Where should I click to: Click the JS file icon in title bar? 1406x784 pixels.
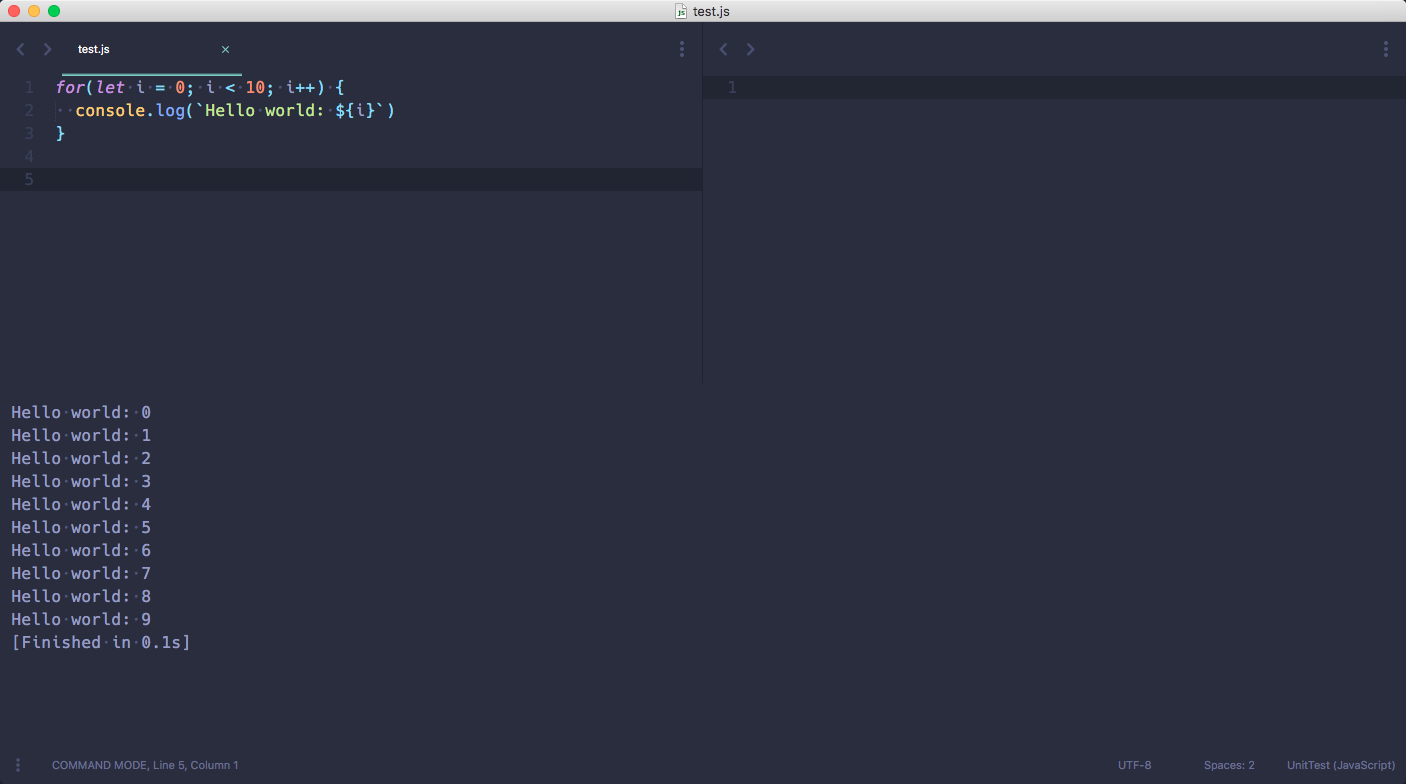point(681,11)
